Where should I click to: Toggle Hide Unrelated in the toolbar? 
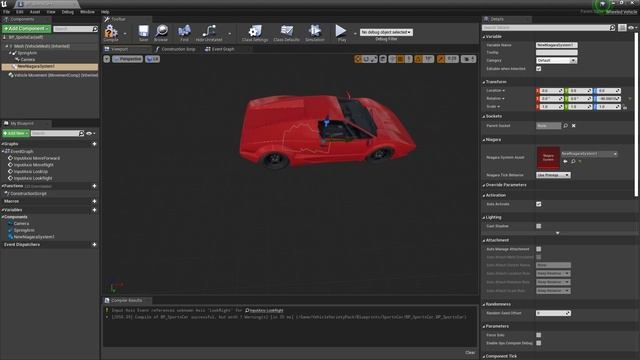[209, 32]
